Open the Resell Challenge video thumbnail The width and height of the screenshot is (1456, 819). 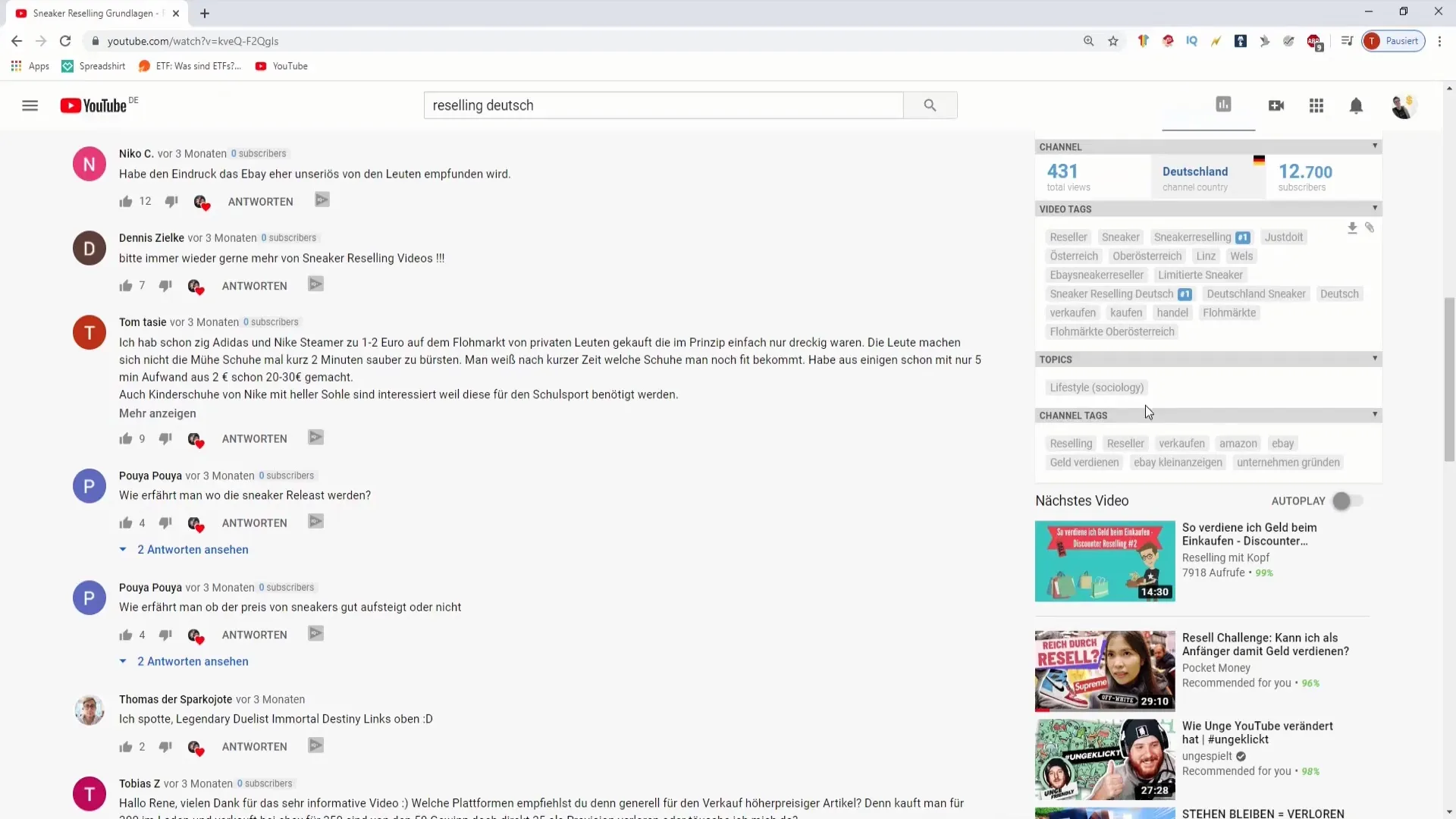point(1105,671)
